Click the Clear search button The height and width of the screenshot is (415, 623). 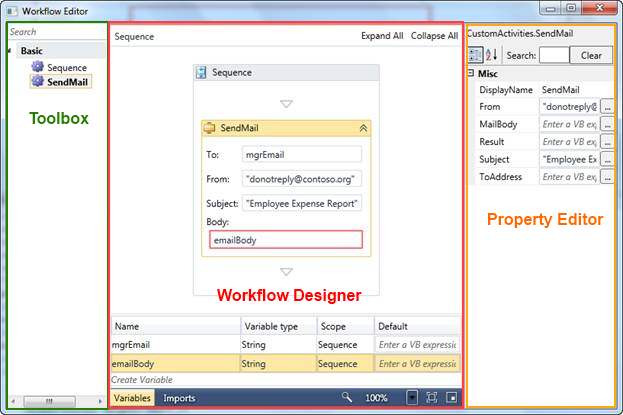click(591, 55)
